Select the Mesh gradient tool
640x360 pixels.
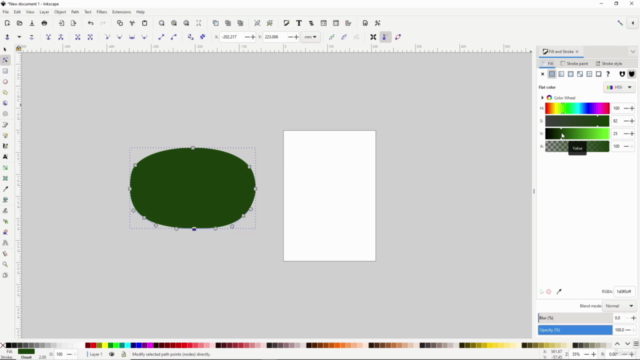coord(5,178)
